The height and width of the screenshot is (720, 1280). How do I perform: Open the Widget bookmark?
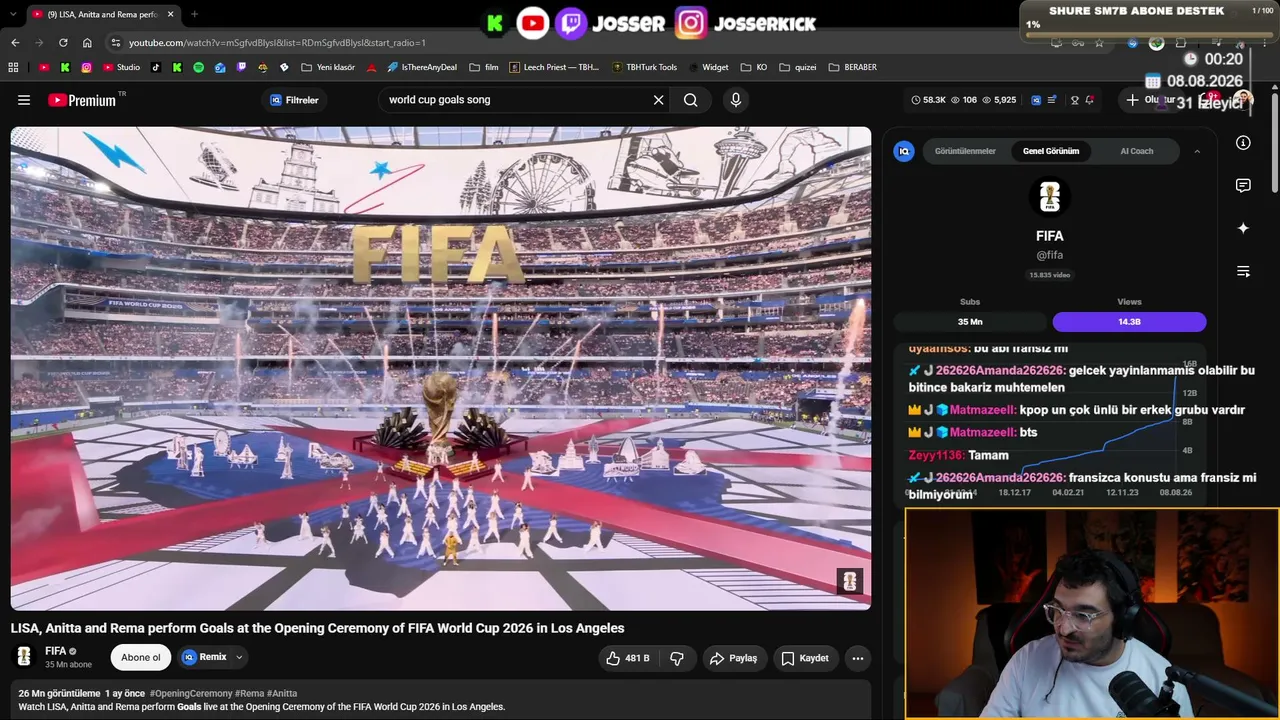point(707,67)
